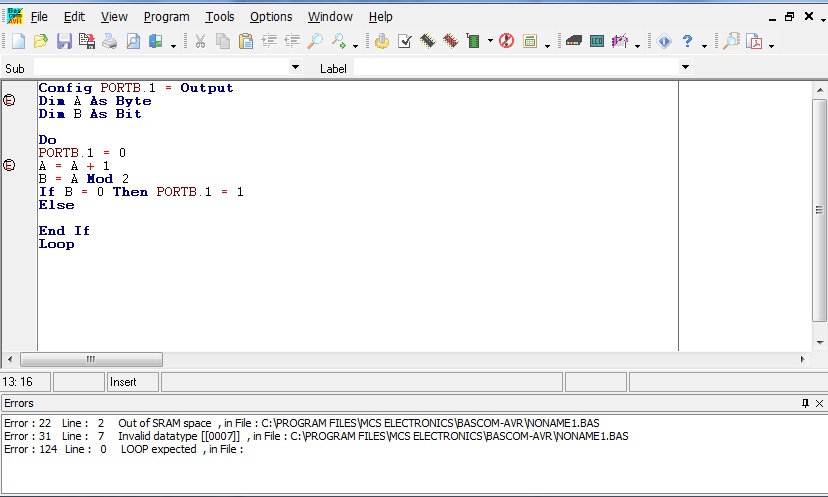Open PDF toolbar overflow arrow after PDF icon
Image resolution: width=828 pixels, height=497 pixels.
tap(771, 46)
